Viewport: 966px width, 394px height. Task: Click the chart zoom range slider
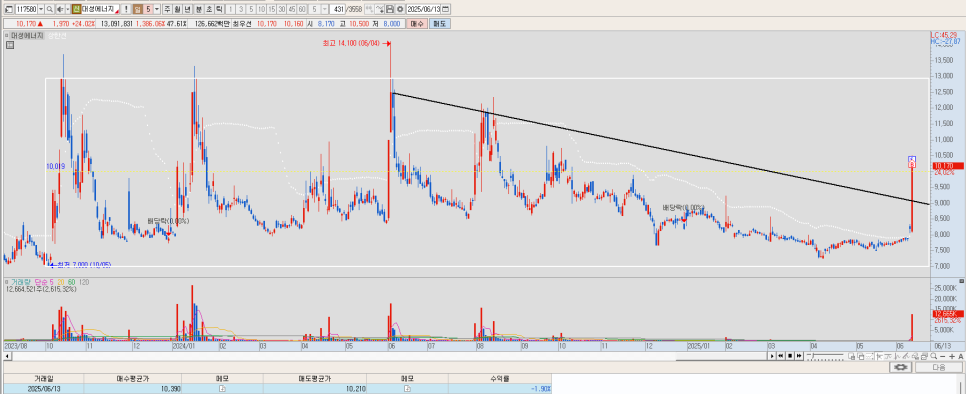point(825,356)
